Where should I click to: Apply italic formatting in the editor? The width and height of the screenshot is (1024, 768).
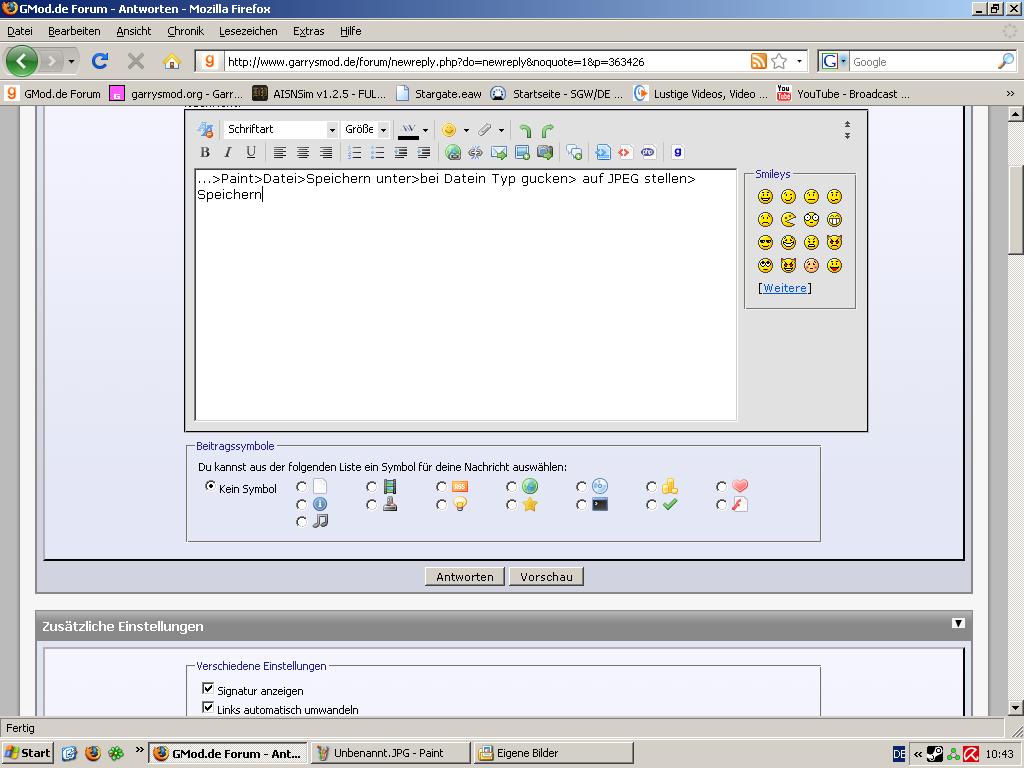pyautogui.click(x=228, y=153)
